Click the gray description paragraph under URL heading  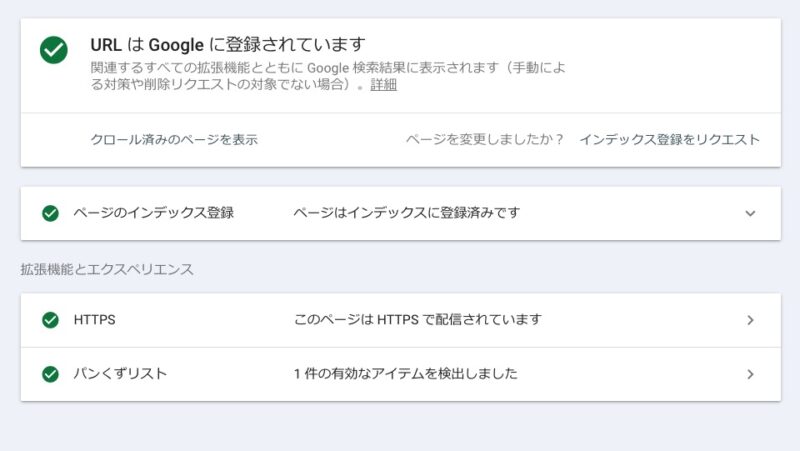(328, 76)
